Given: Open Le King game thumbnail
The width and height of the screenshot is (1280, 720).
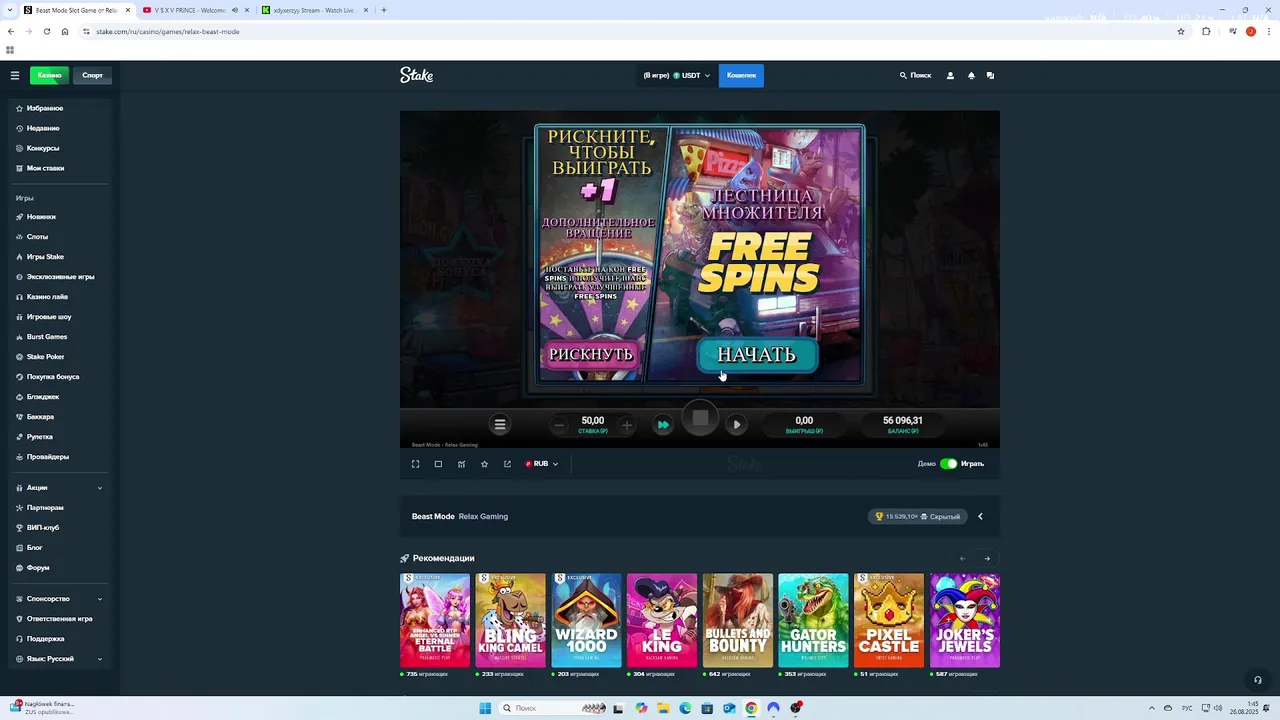Looking at the screenshot, I should [x=662, y=620].
